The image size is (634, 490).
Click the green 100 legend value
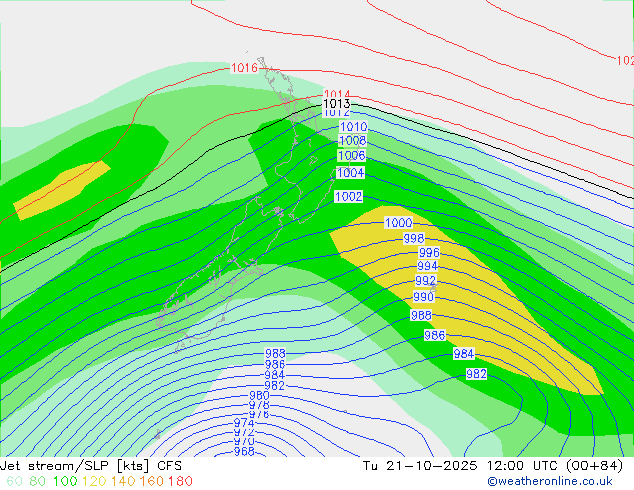click(x=65, y=481)
